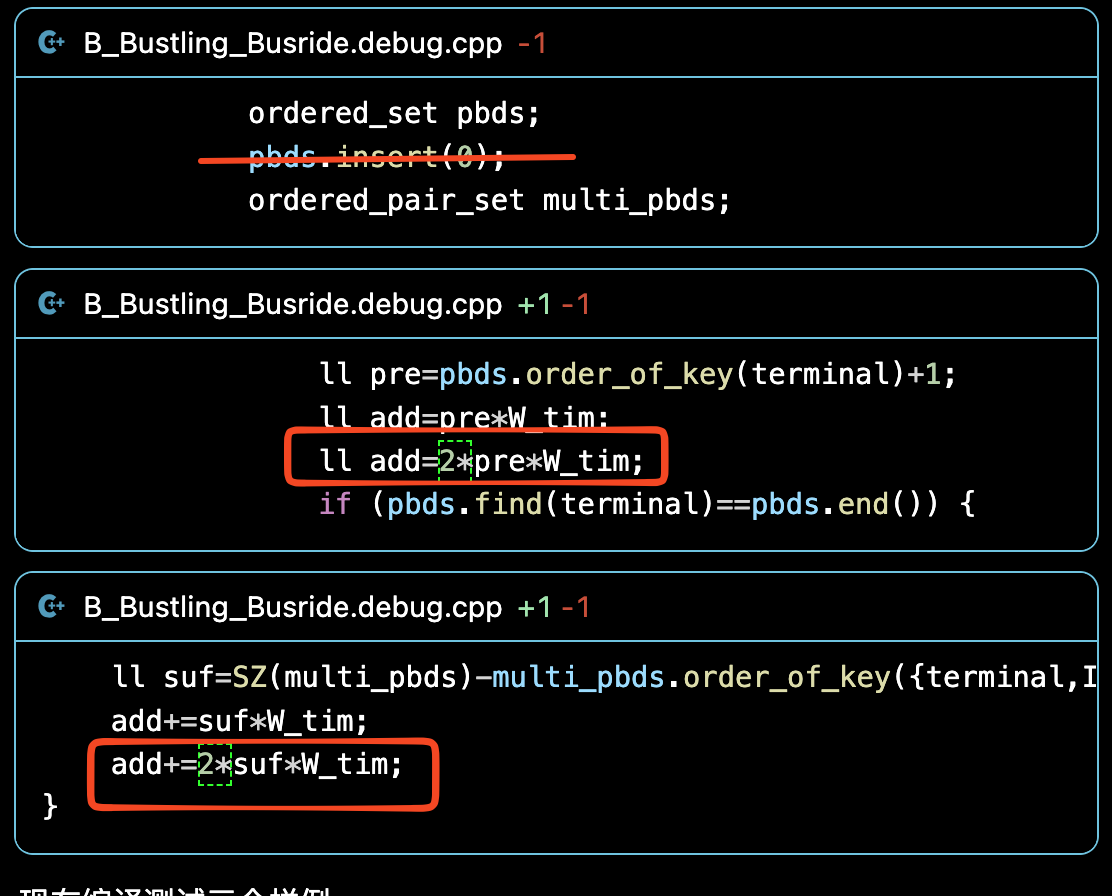Open B_Bustling_Busride.debug.cpp from the second card header
Screen dimensions: 1112x896
292,303
